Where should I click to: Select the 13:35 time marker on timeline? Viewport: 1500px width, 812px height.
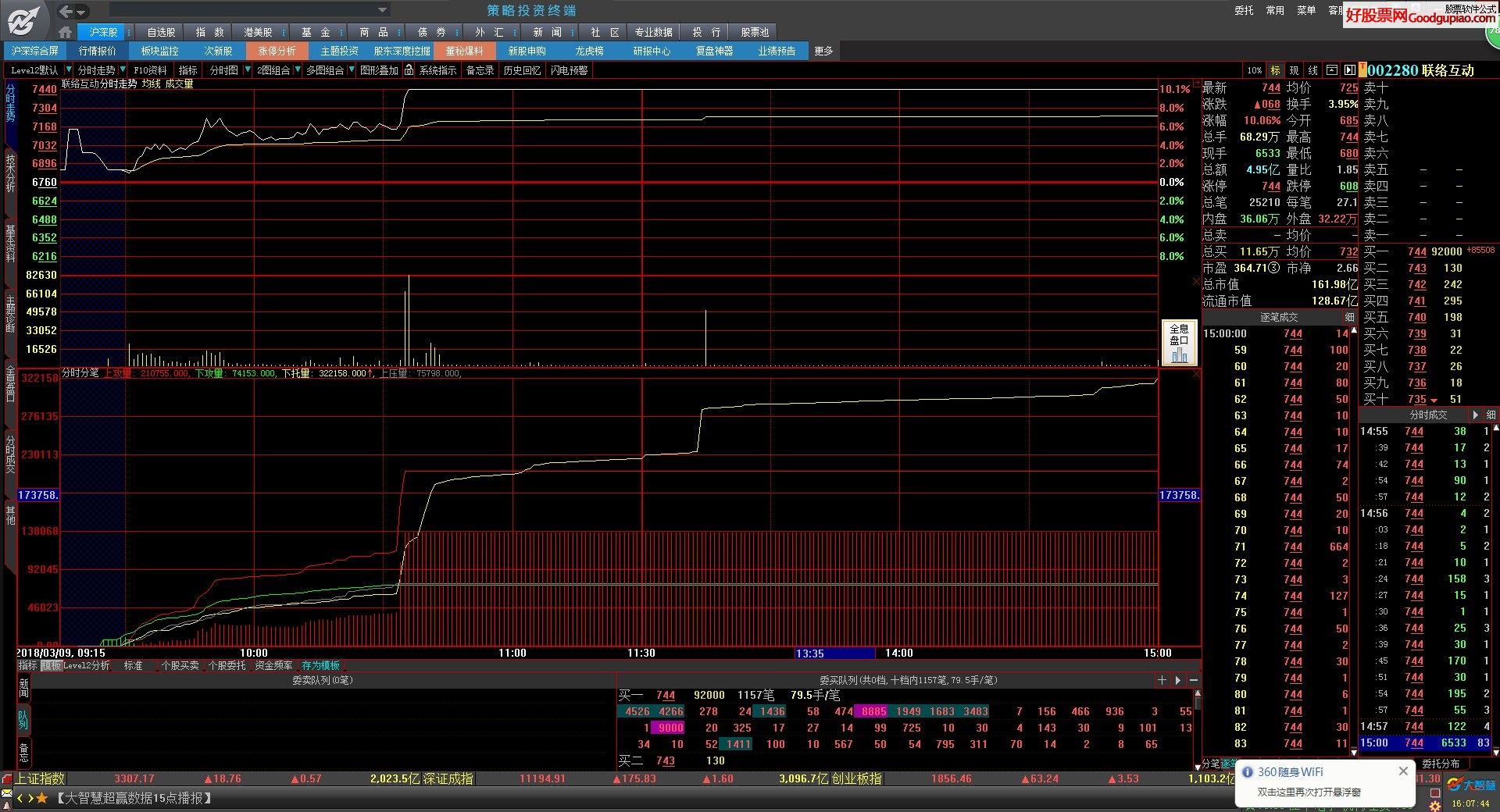click(810, 654)
